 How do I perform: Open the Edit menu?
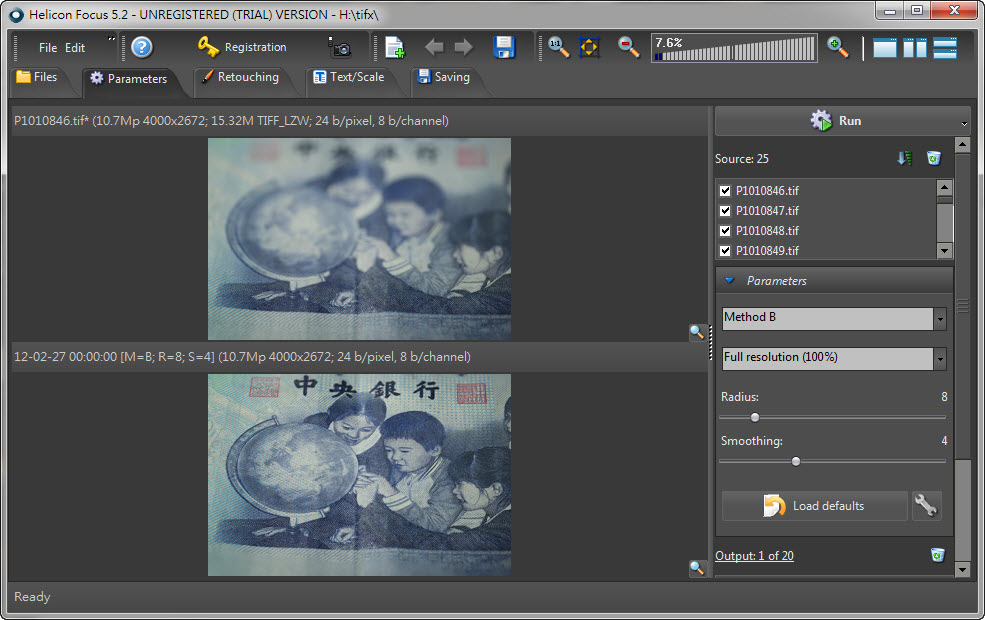coord(75,48)
